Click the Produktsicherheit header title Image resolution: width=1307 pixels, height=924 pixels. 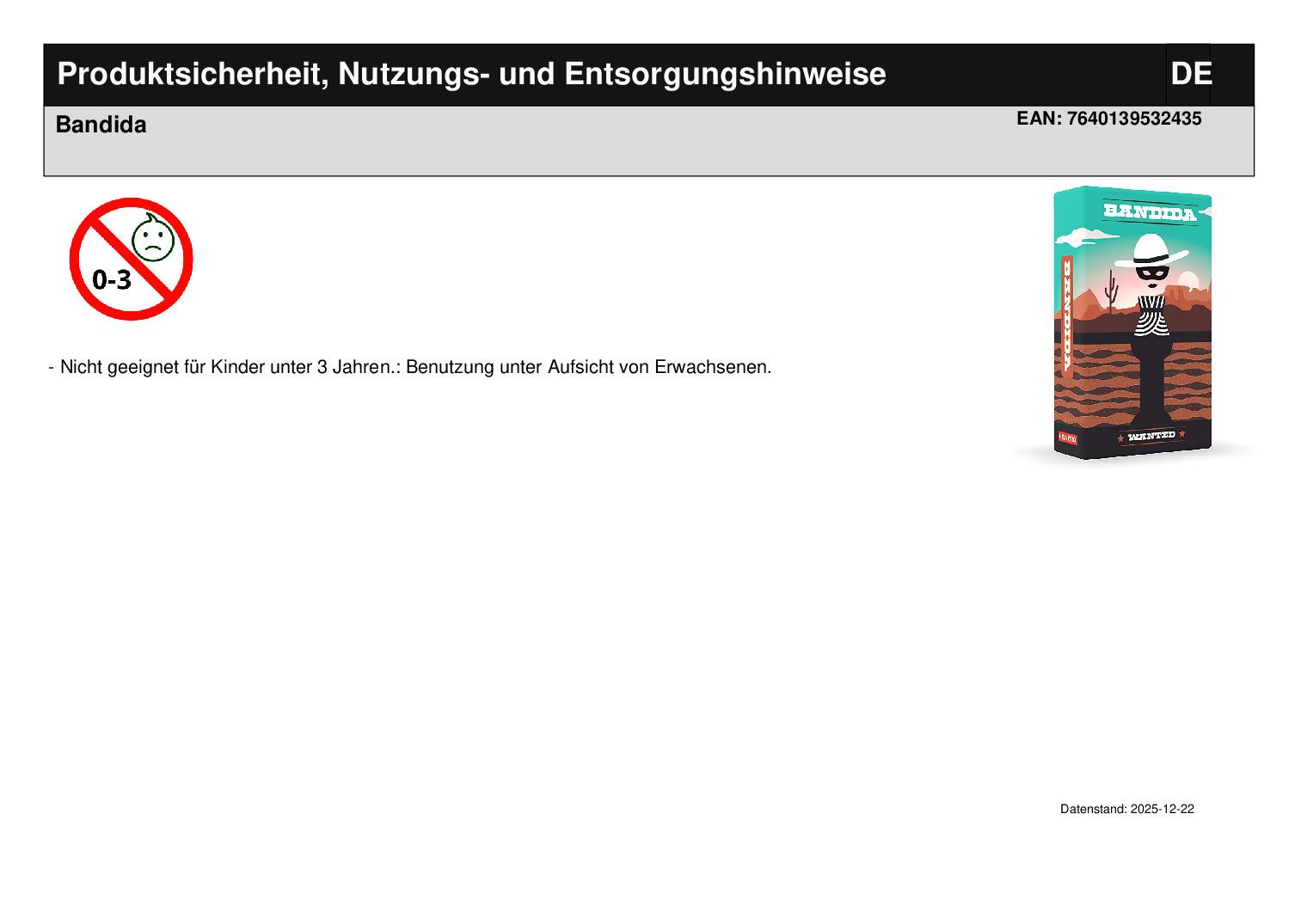471,74
